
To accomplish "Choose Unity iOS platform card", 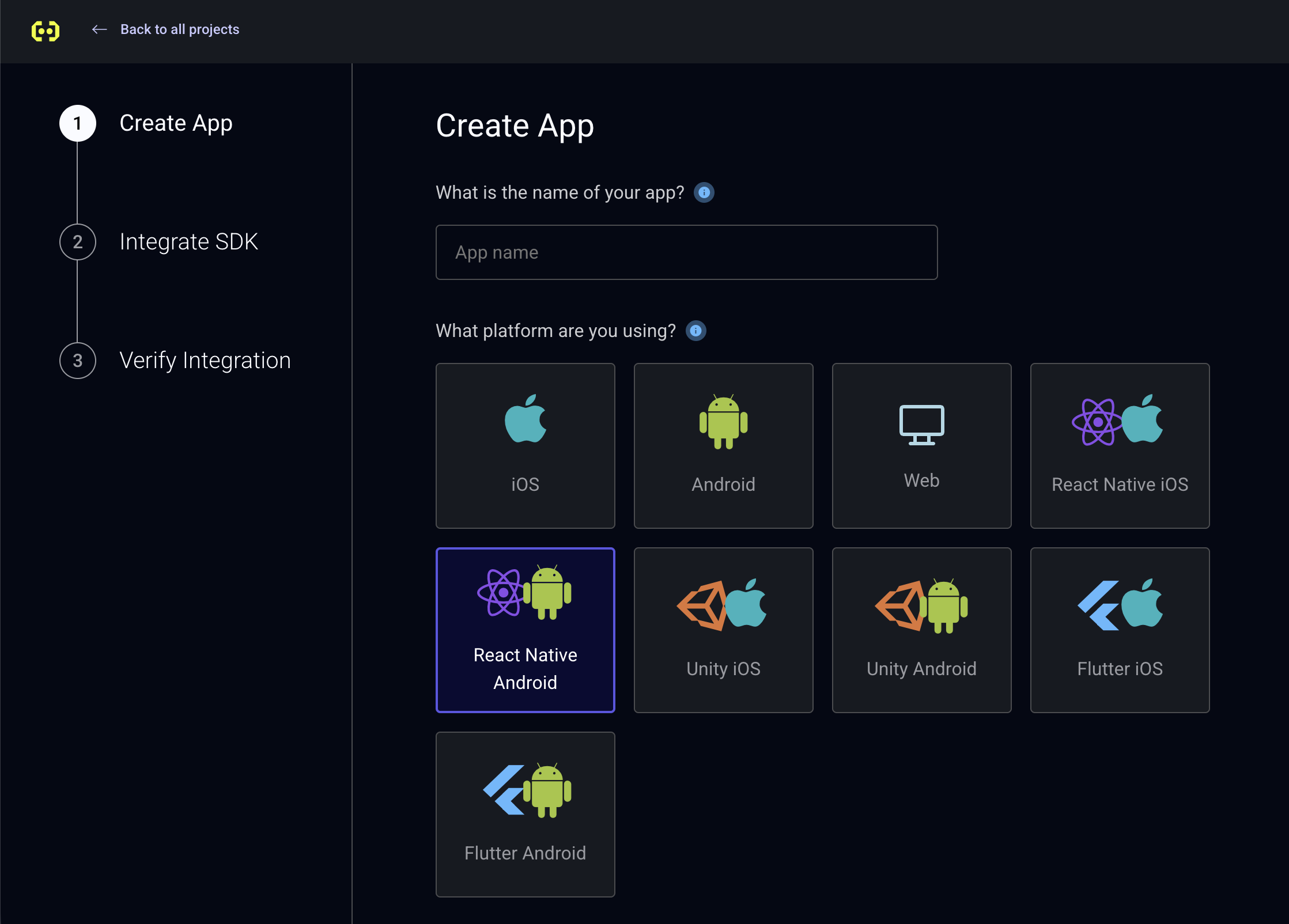I will pos(723,630).
